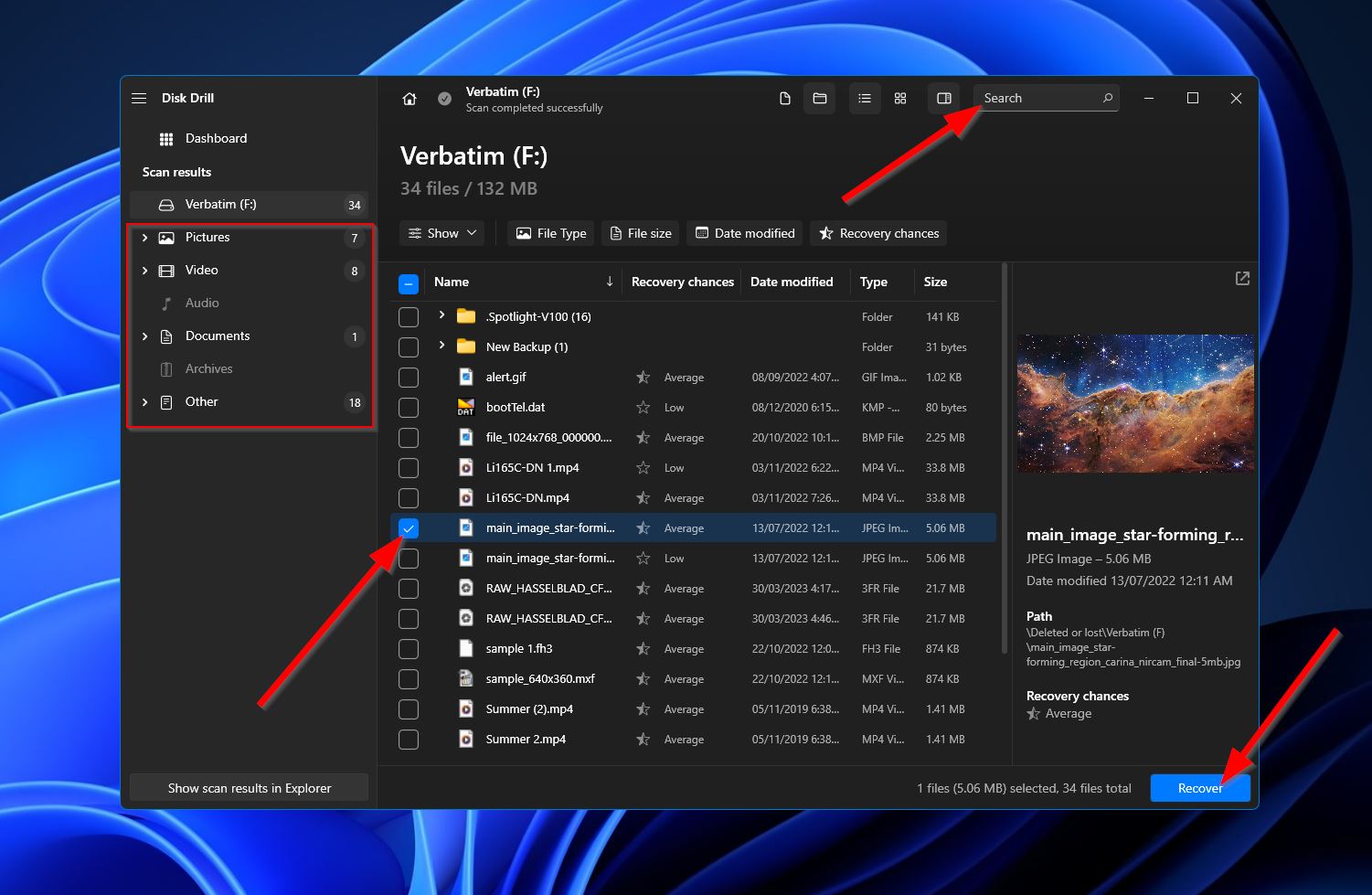Select the Audio category
1372x895 pixels.
(x=249, y=304)
